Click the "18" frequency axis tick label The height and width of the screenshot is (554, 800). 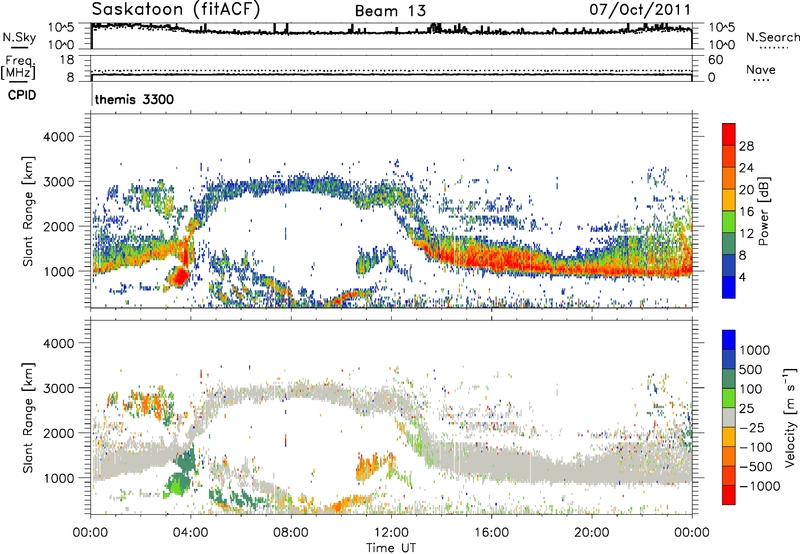coord(67,60)
